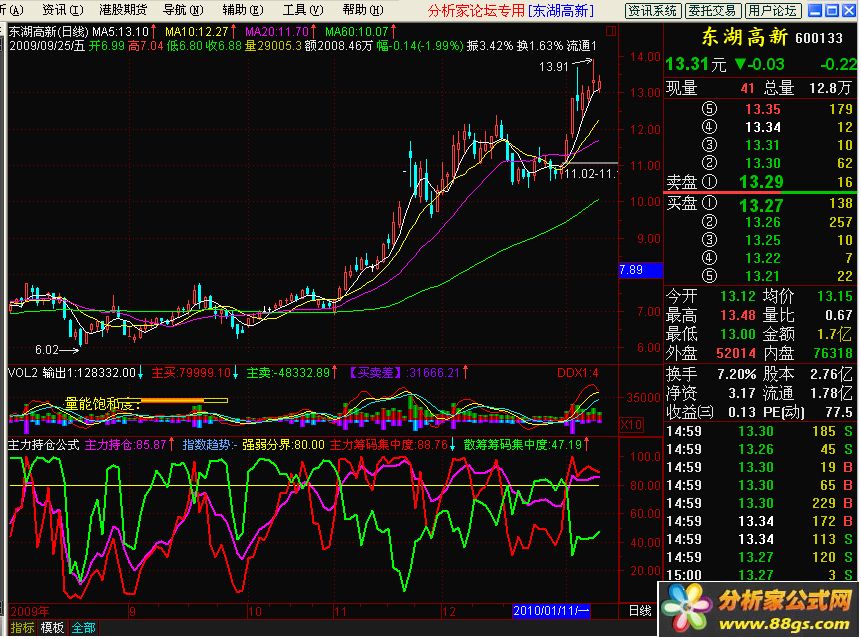This screenshot has width=861, height=639.
Task: Select the 模板 tab at bottom
Action: (x=53, y=627)
